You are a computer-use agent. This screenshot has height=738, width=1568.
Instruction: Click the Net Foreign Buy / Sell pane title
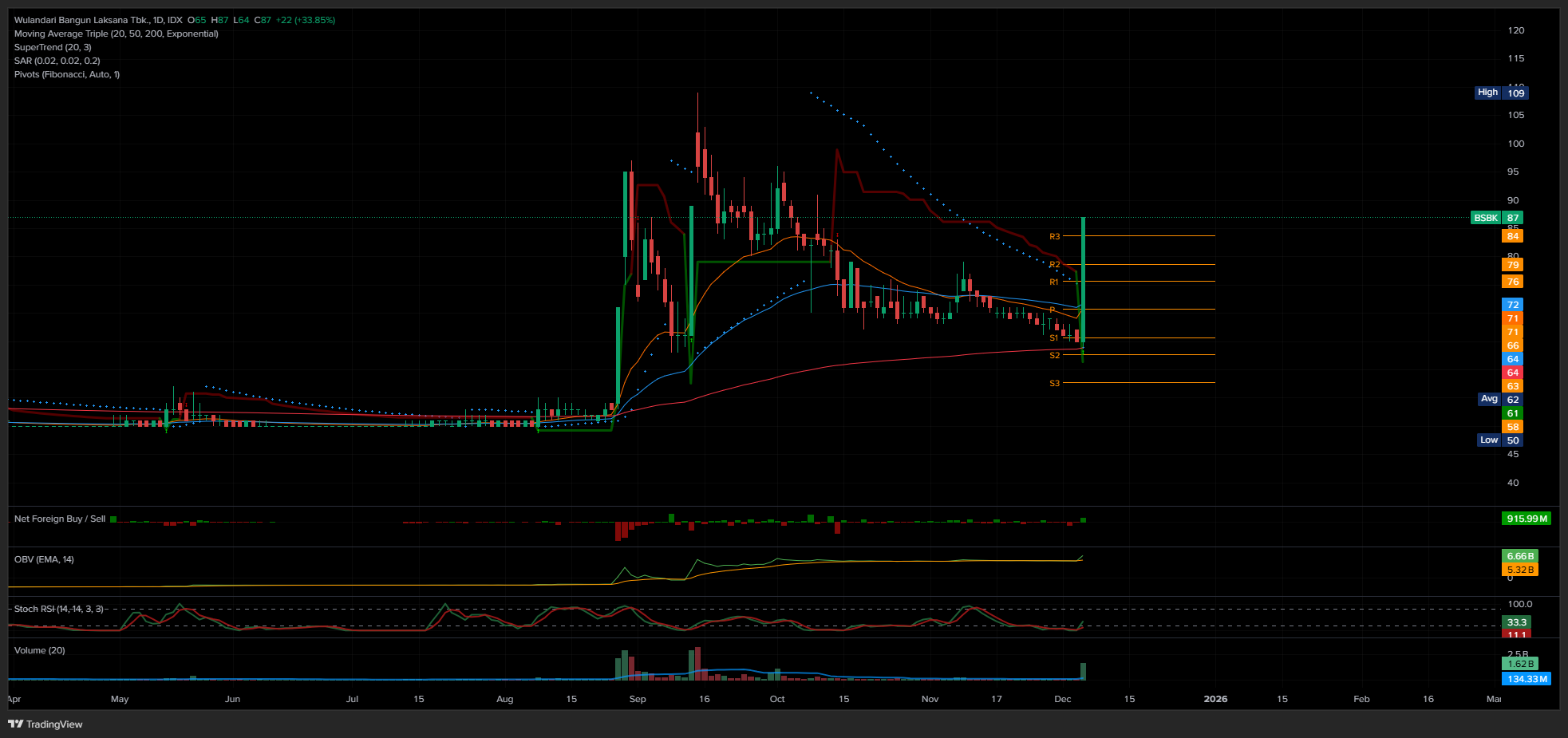[x=60, y=519]
